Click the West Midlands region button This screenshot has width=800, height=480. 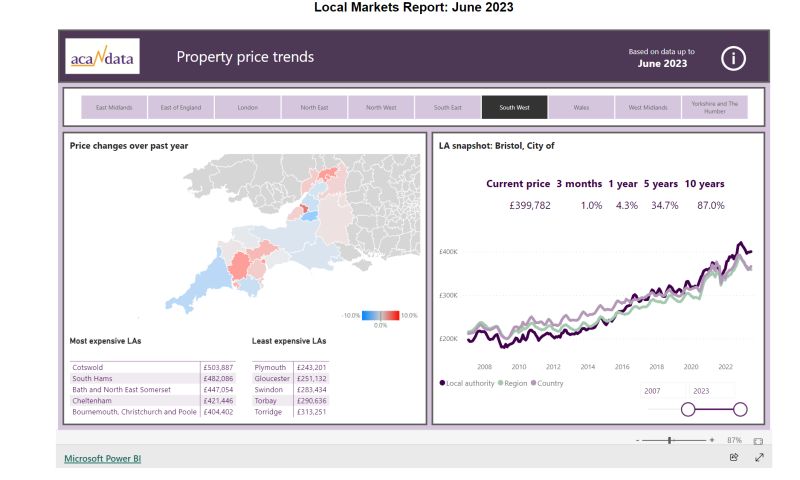[648, 107]
